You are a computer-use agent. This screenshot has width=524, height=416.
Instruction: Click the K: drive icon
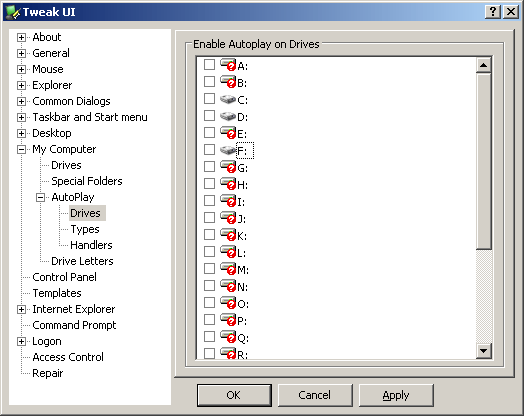(228, 235)
